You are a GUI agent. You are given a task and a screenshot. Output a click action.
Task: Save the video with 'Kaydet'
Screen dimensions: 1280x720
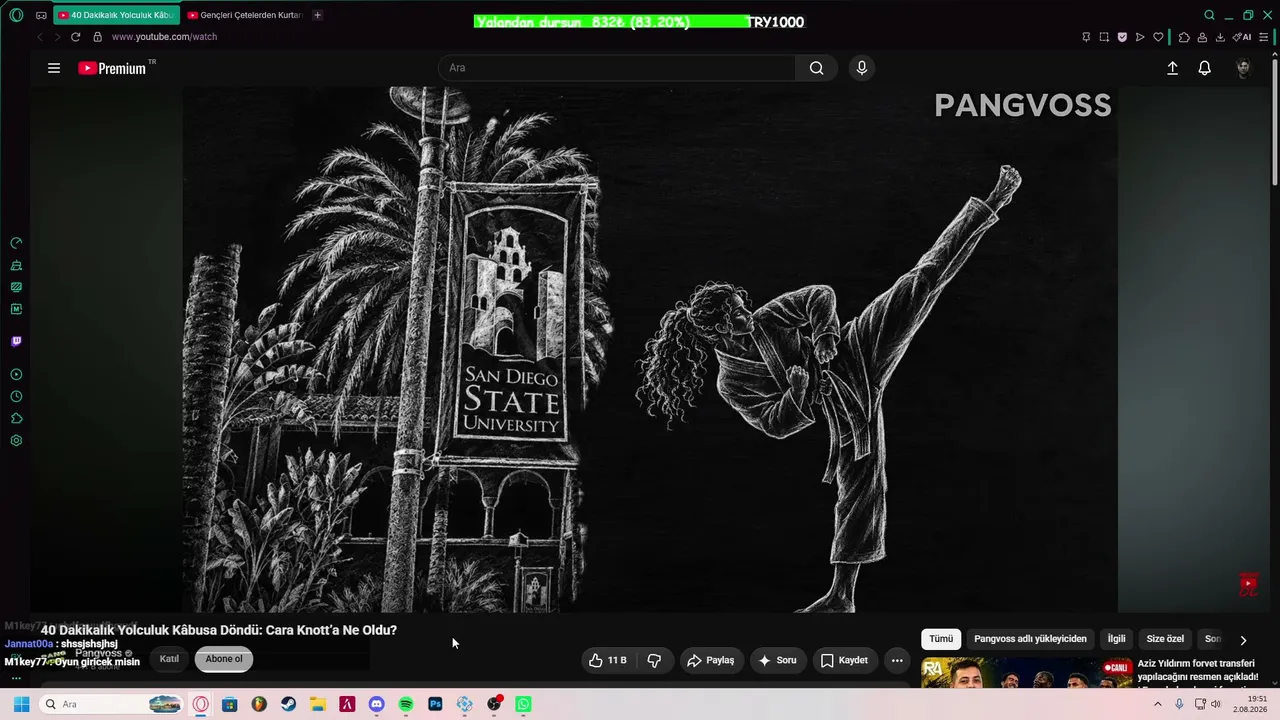click(x=844, y=660)
